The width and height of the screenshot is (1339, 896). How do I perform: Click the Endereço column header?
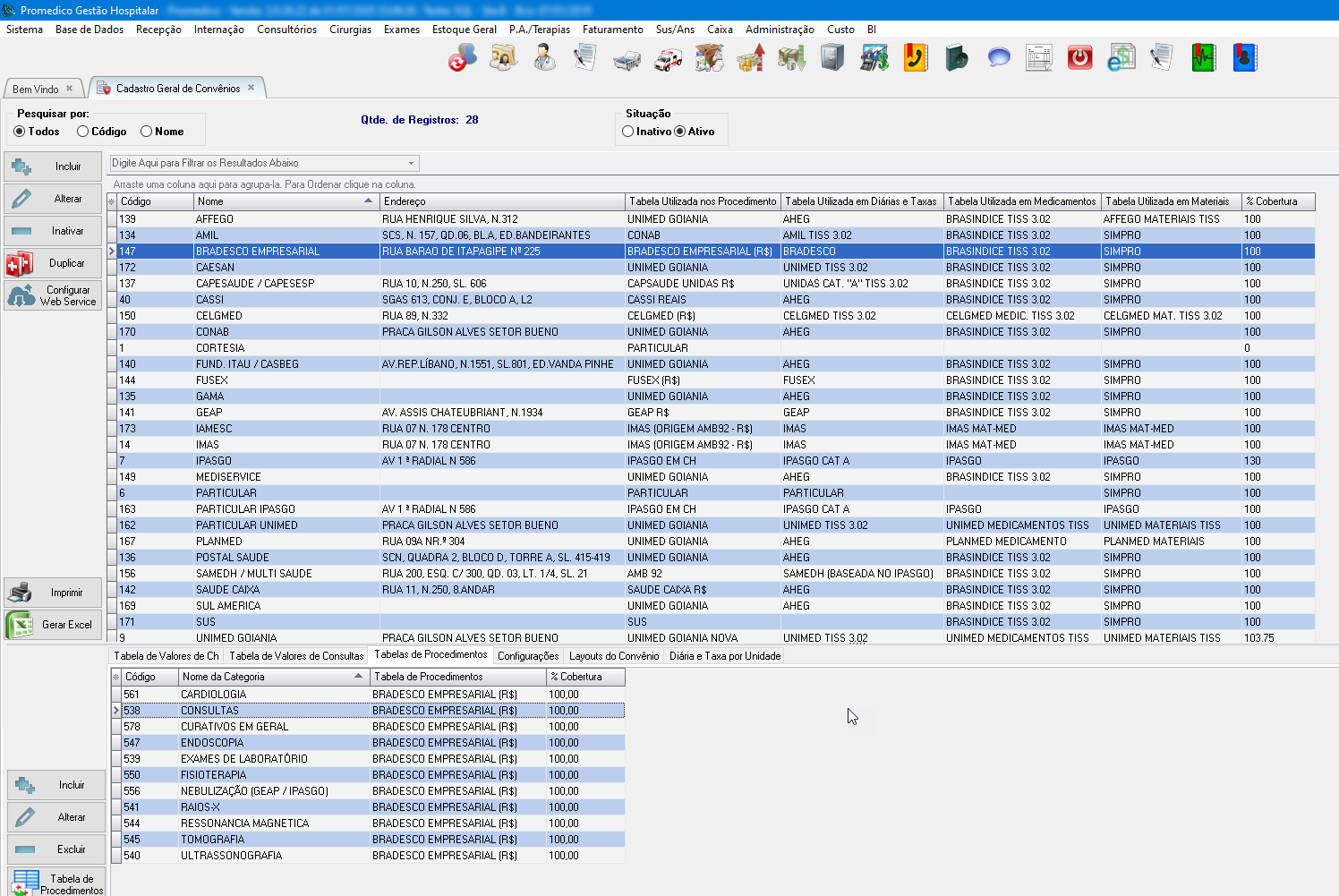(x=502, y=201)
